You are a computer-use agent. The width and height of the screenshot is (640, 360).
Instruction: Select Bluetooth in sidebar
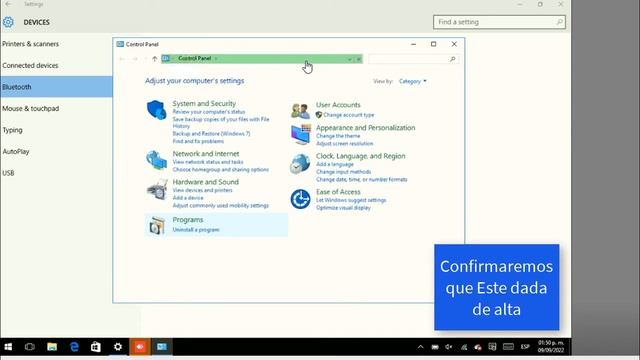click(x=56, y=87)
